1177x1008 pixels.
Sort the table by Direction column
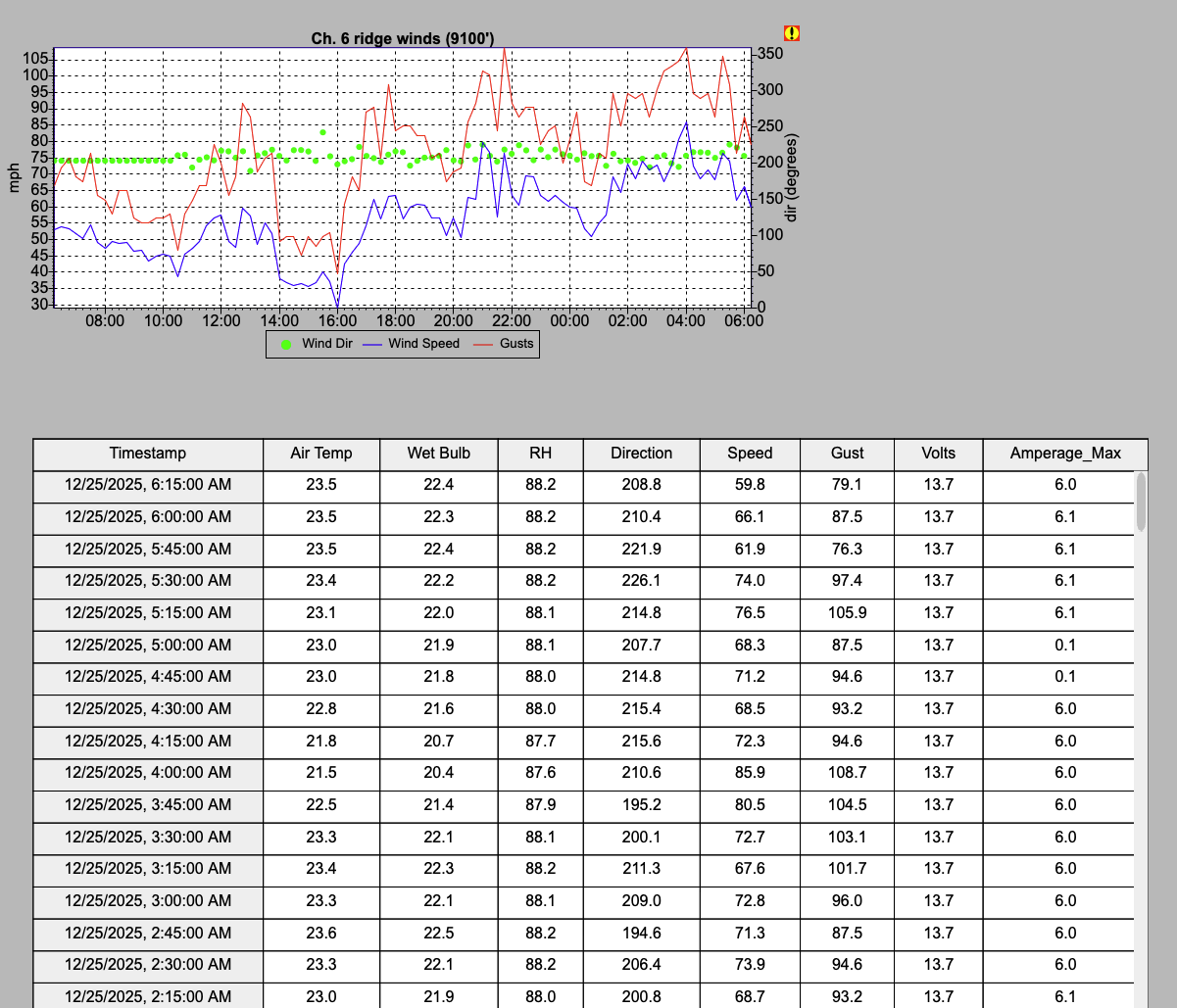click(641, 453)
